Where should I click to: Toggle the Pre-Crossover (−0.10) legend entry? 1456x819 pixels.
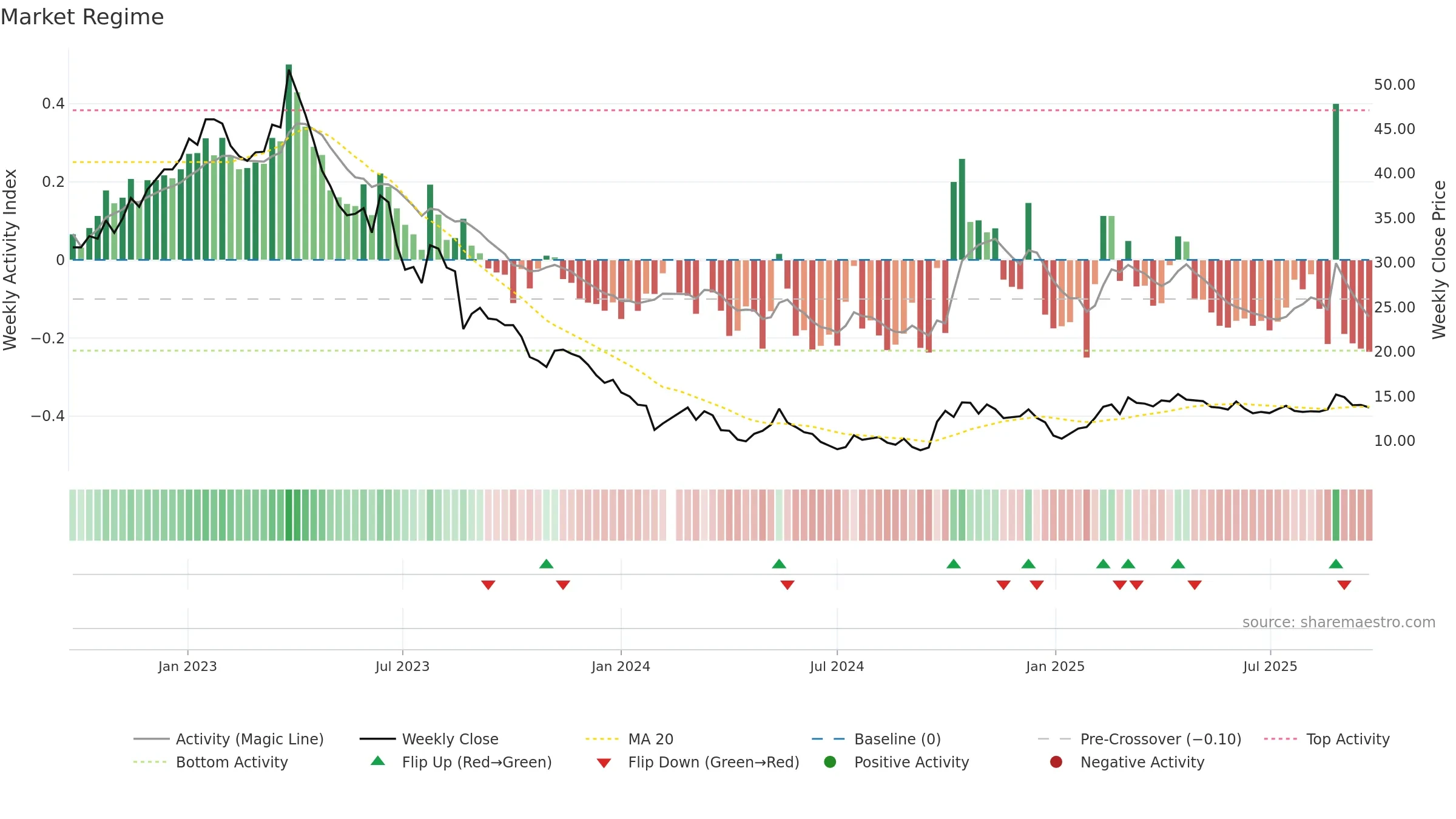pos(1139,739)
